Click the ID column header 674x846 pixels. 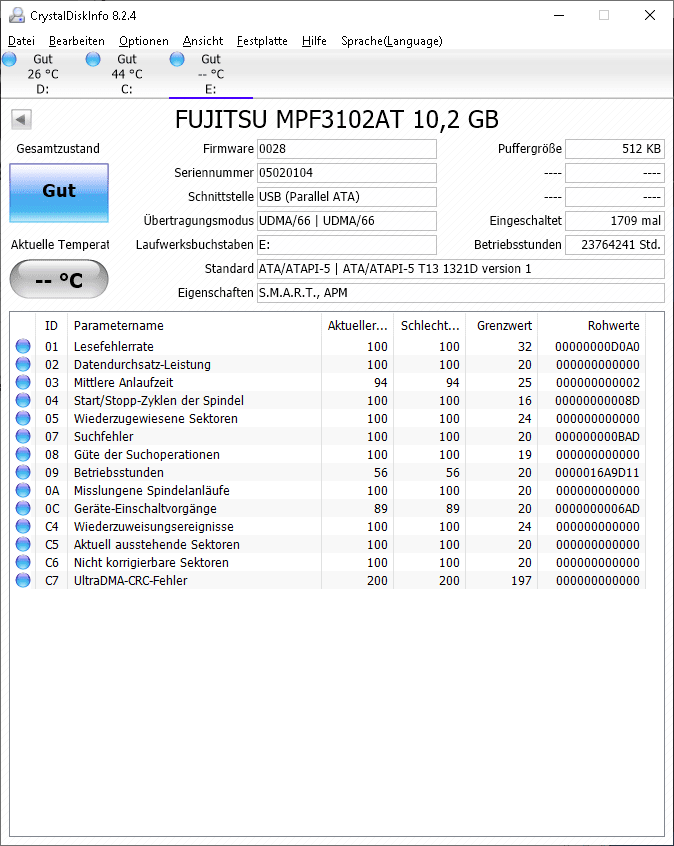51,326
